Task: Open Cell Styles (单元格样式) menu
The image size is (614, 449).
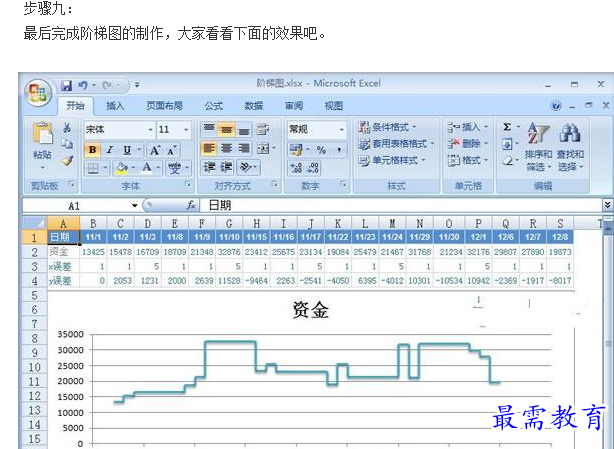Action: [392, 160]
